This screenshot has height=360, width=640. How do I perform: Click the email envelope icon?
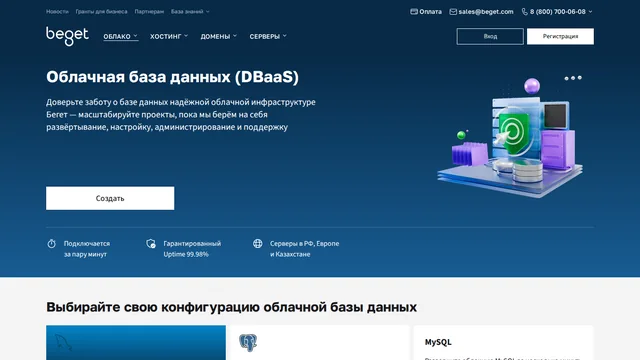pyautogui.click(x=453, y=12)
